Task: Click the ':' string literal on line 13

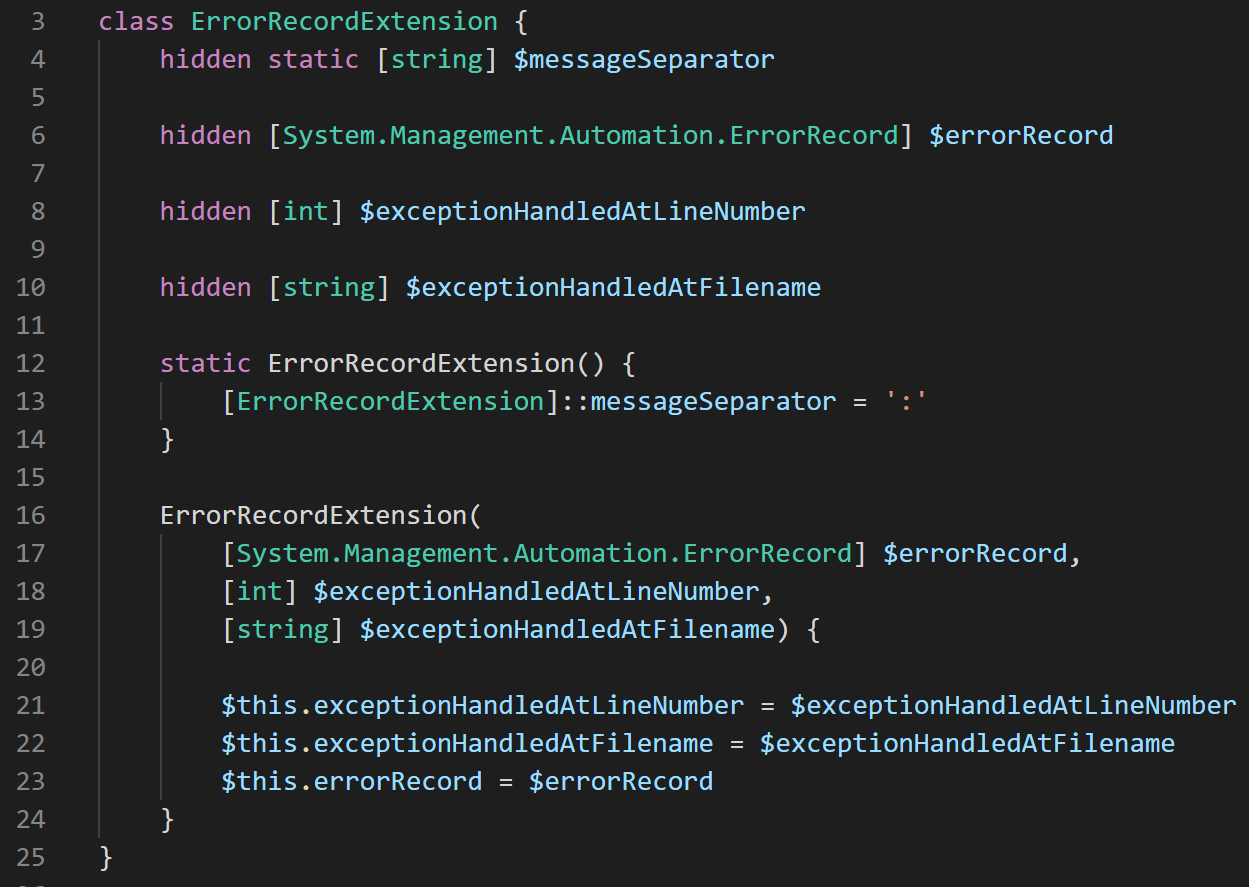Action: (909, 401)
